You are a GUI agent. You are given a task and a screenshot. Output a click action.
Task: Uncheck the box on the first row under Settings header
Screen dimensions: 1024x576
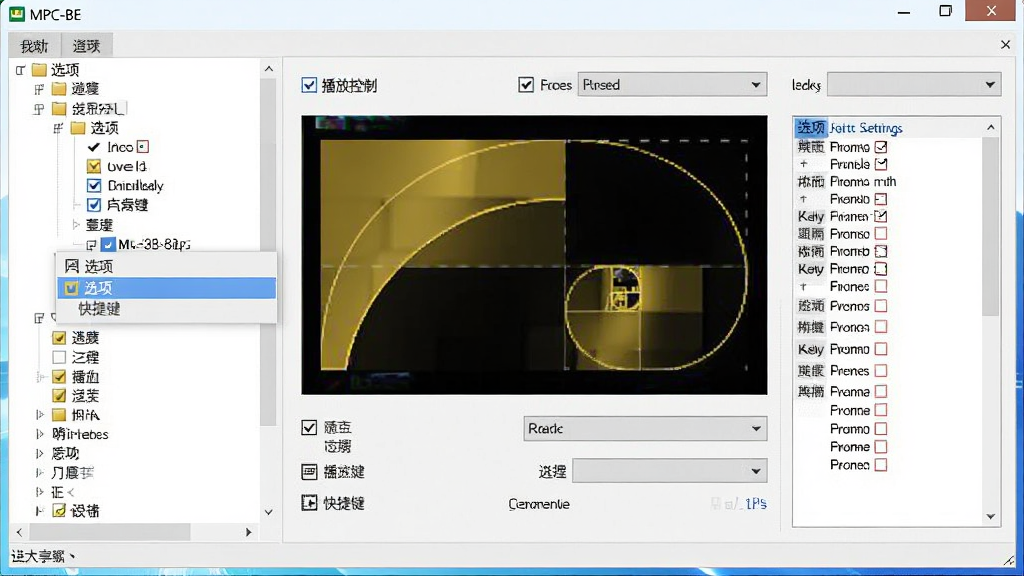[881, 147]
